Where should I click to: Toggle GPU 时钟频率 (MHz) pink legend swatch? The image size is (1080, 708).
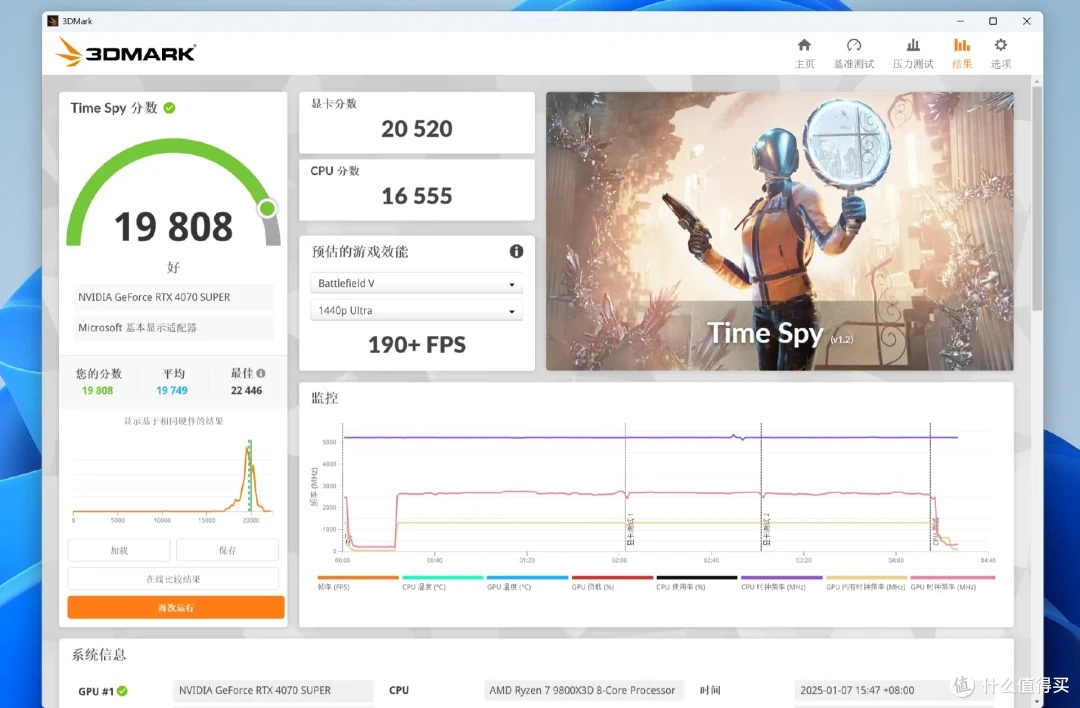pyautogui.click(x=953, y=578)
